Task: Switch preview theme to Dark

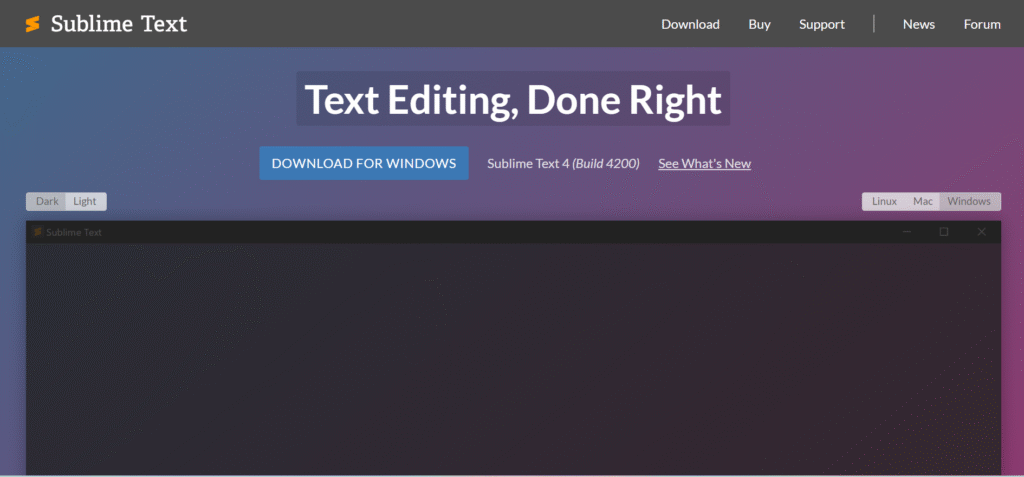Action: [47, 201]
